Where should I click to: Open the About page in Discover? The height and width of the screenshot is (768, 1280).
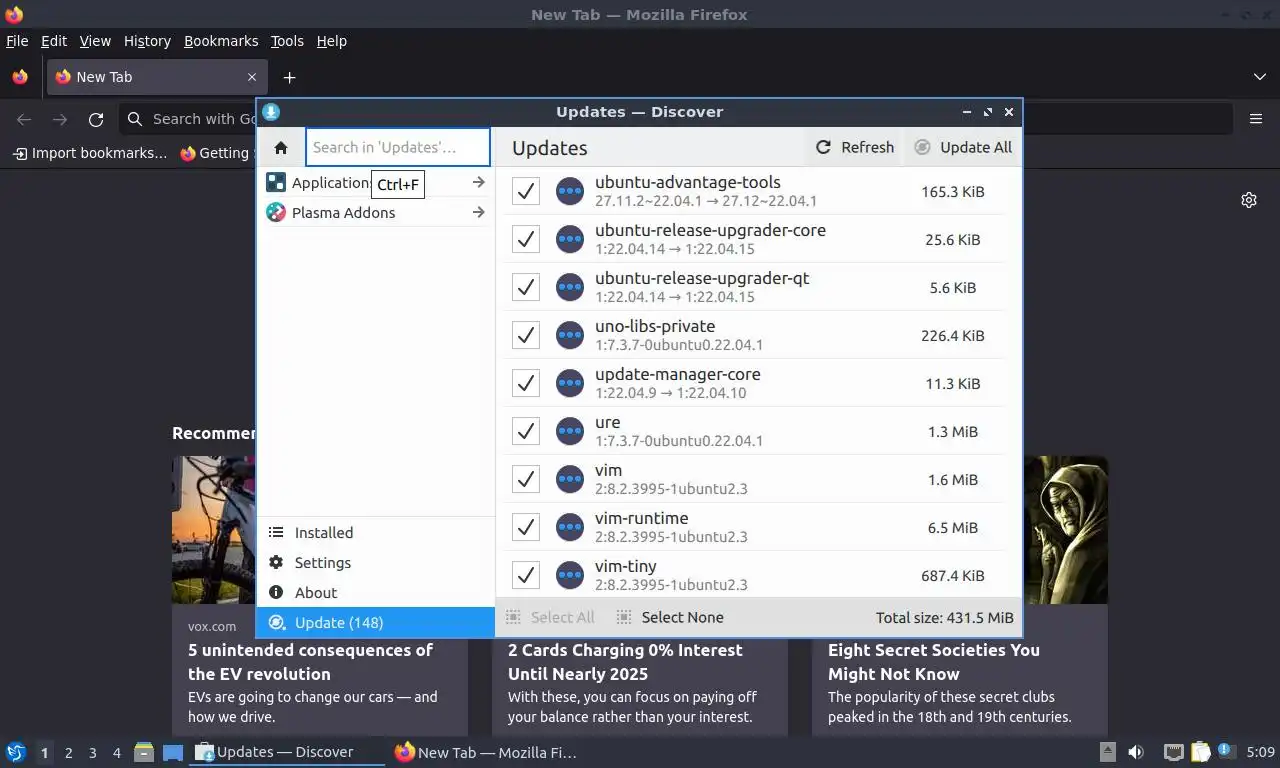point(375,593)
